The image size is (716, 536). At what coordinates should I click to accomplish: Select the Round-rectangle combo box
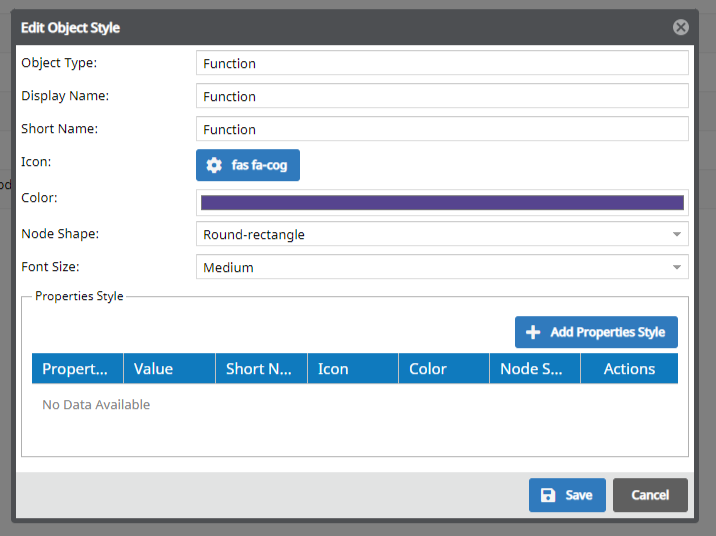click(x=442, y=234)
